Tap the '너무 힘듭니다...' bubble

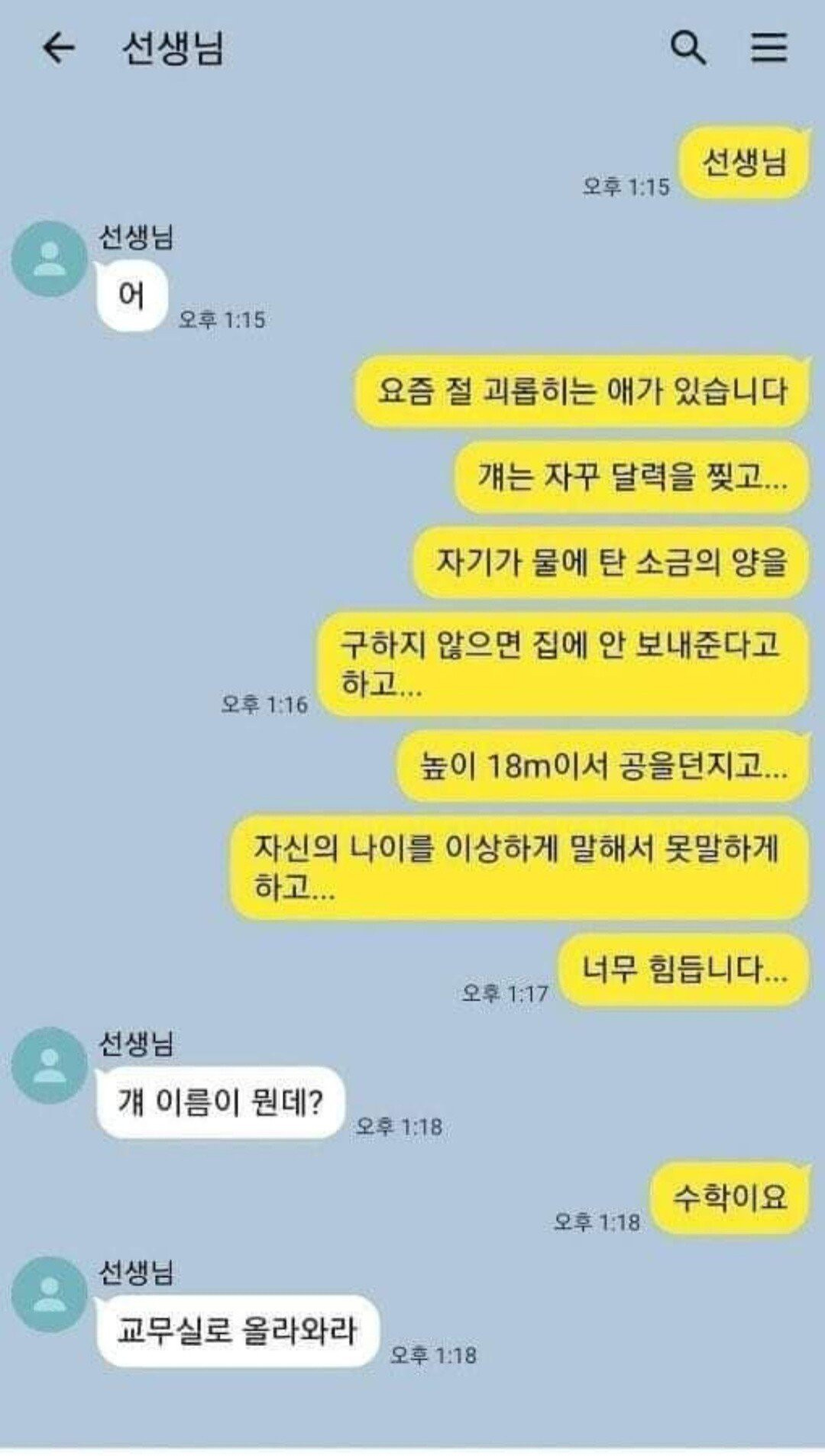pyautogui.click(x=684, y=969)
